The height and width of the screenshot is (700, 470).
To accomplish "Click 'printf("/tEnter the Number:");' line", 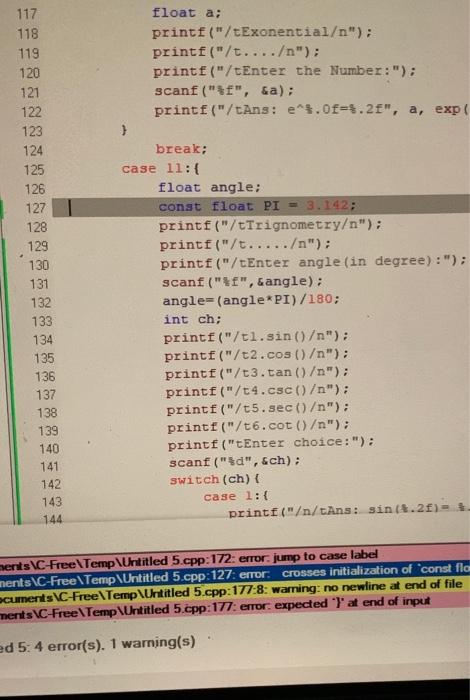I will [284, 71].
